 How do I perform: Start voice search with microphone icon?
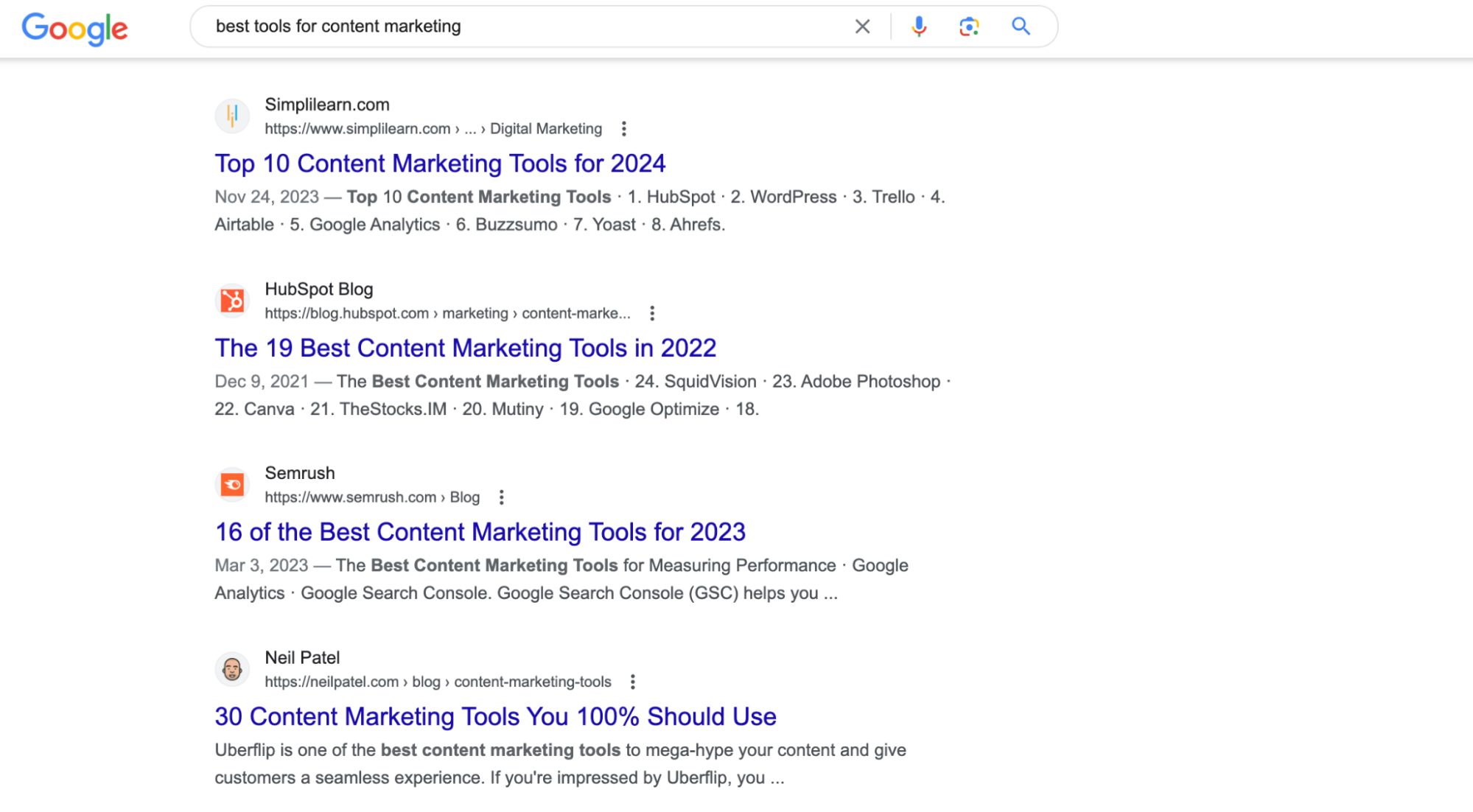(x=918, y=27)
